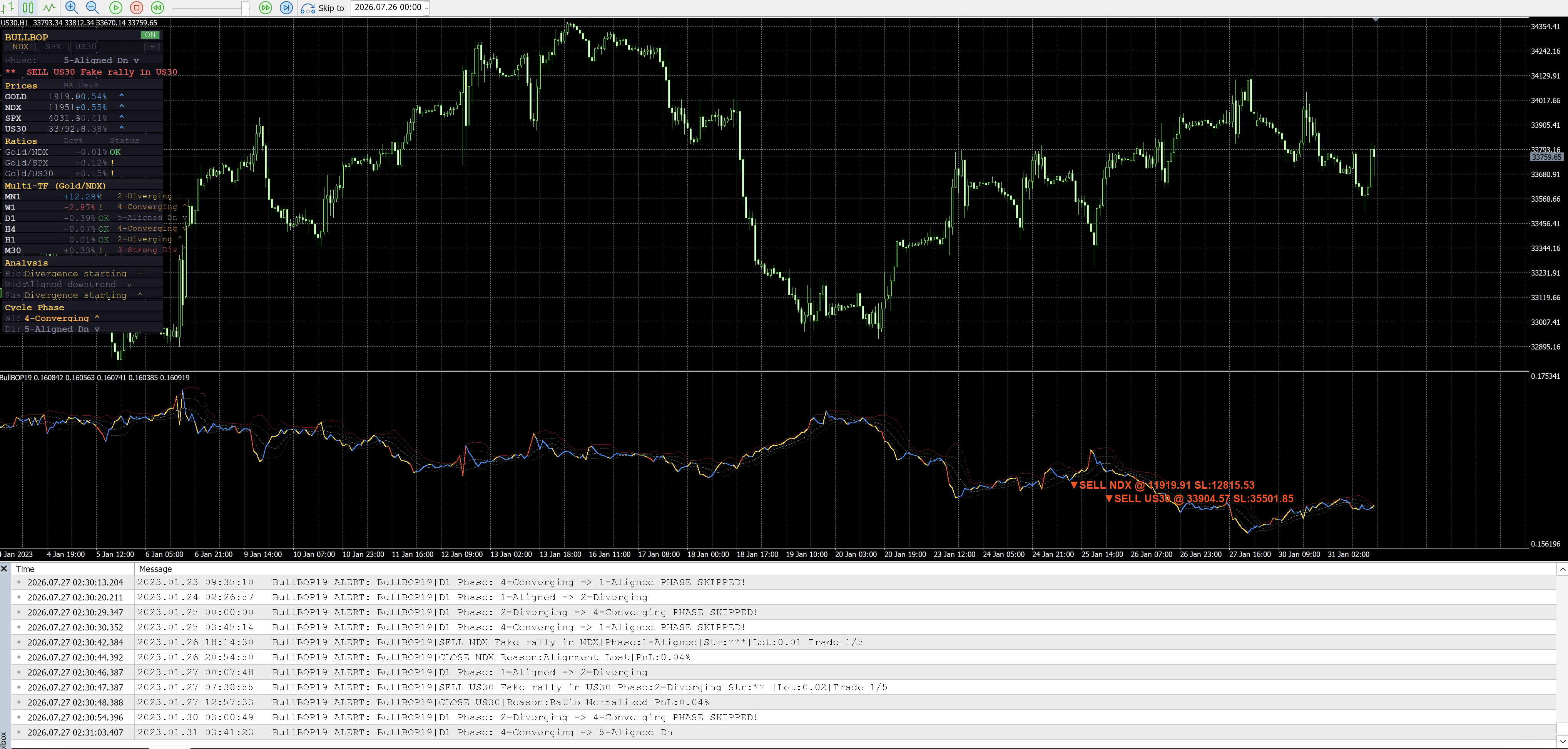Rewind the visual test

pyautogui.click(x=157, y=7)
